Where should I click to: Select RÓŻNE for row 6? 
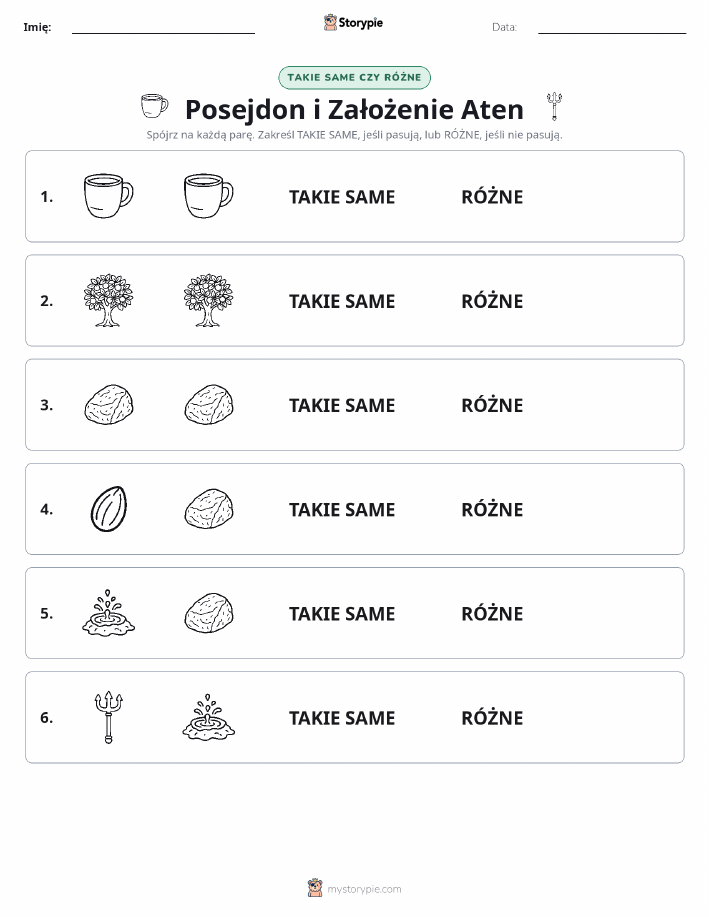tap(492, 718)
